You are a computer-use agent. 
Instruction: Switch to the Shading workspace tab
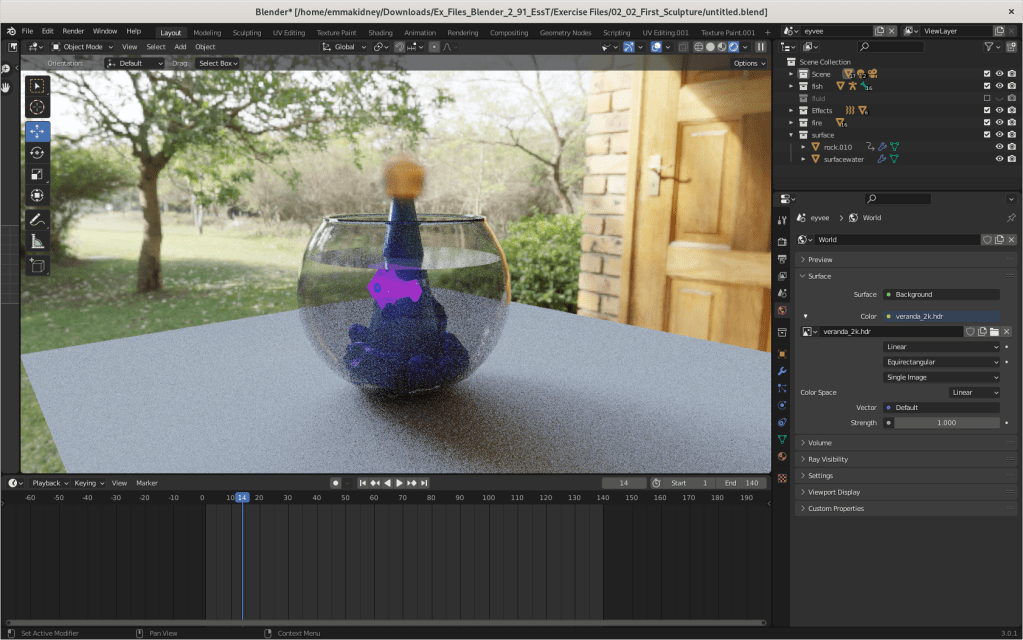380,31
